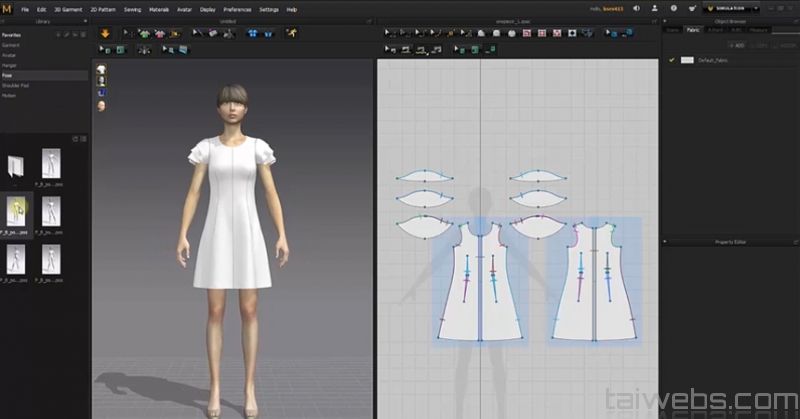
Task: Click the orange Simulate down-arrow icon
Action: click(x=105, y=33)
